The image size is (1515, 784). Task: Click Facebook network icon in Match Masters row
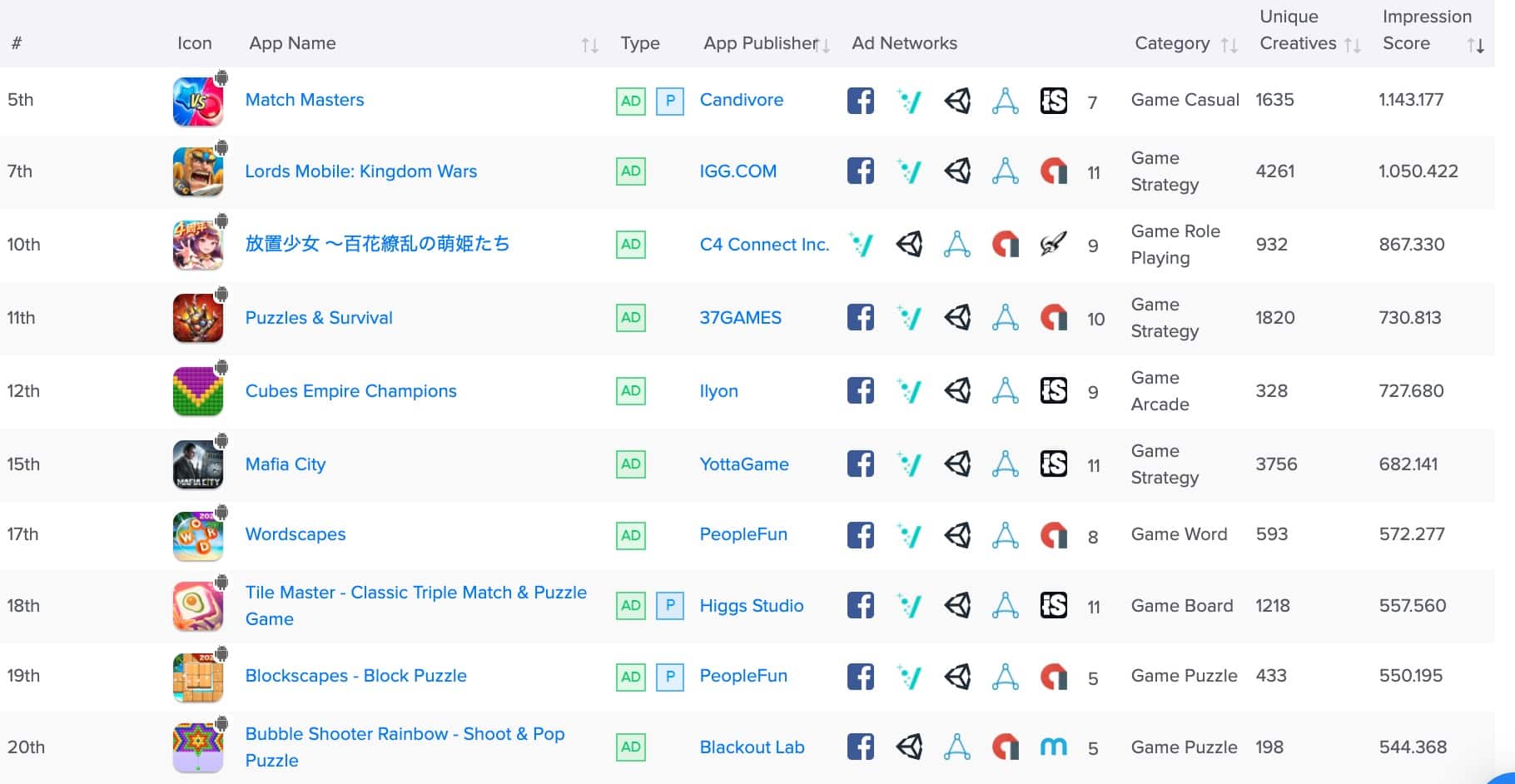point(861,101)
